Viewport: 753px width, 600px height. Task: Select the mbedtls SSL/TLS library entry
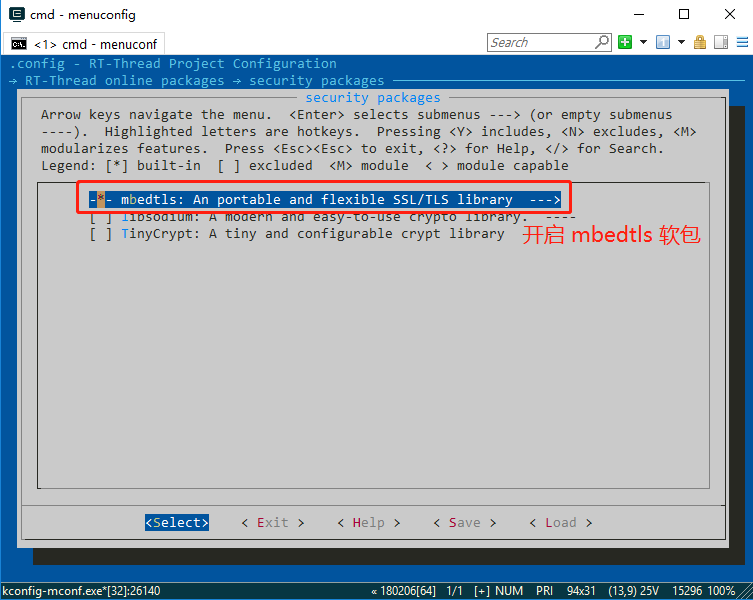point(325,199)
